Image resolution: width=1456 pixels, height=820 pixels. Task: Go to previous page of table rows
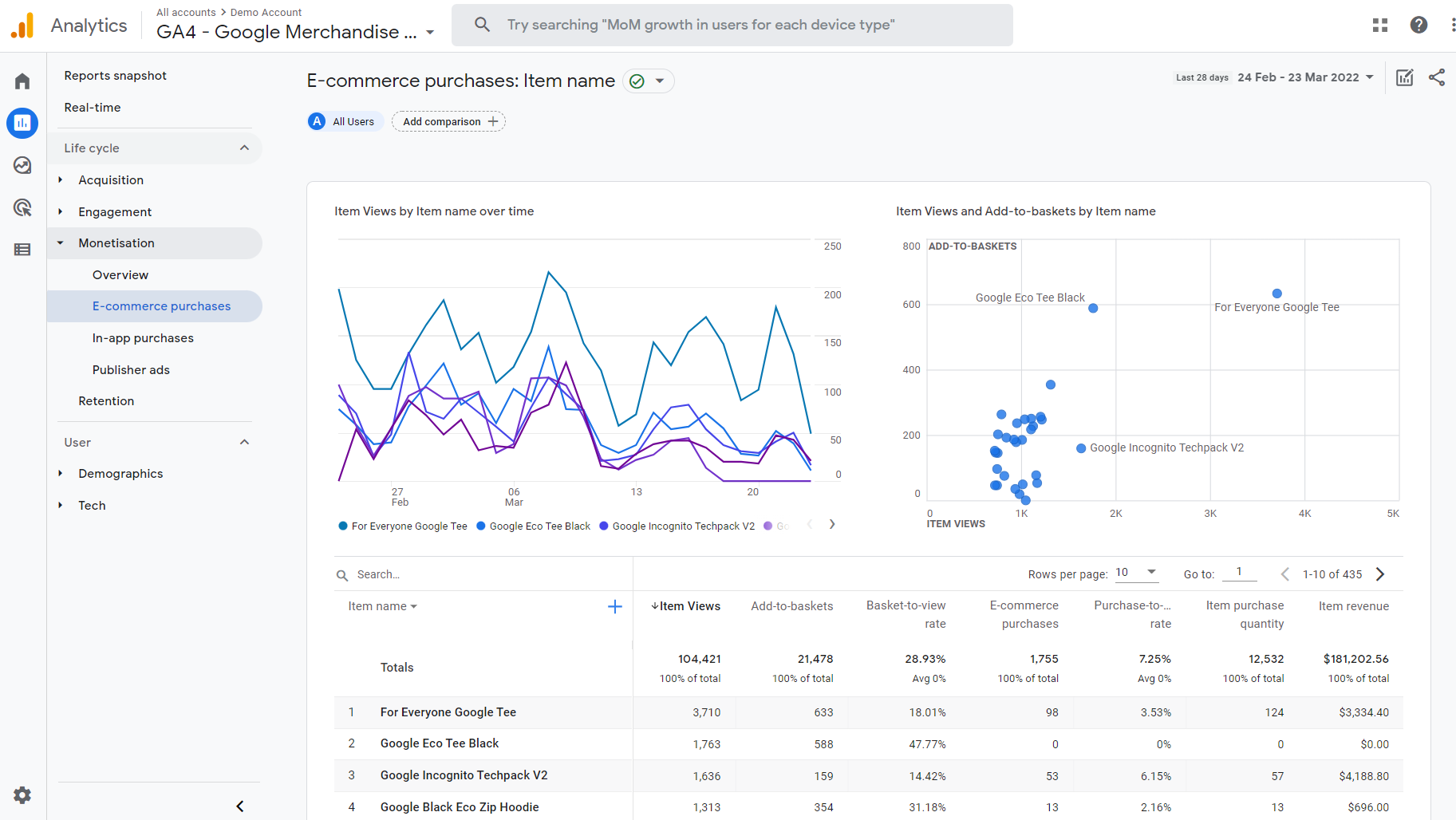pyautogui.click(x=1284, y=574)
